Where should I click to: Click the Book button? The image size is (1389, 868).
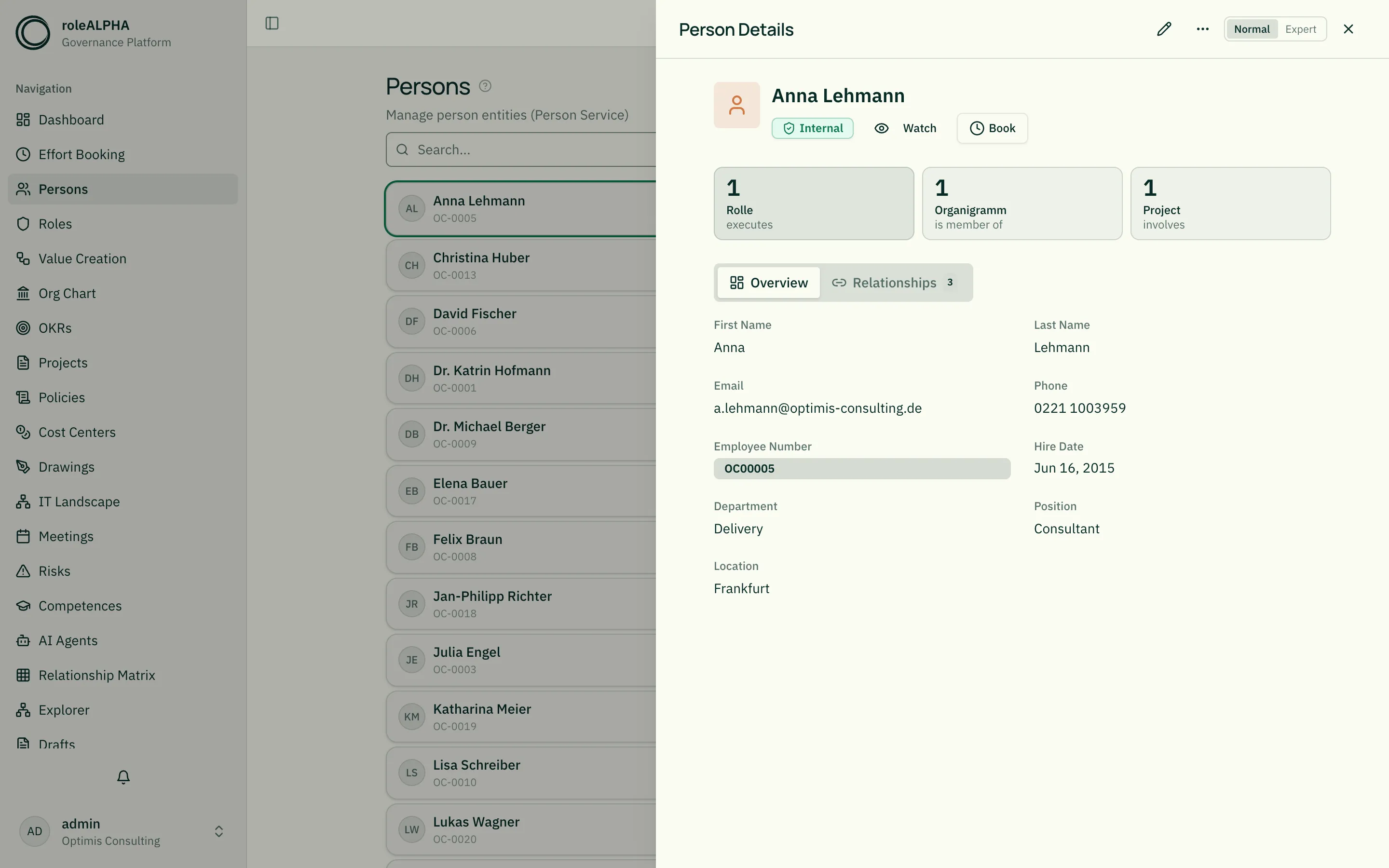point(992,129)
